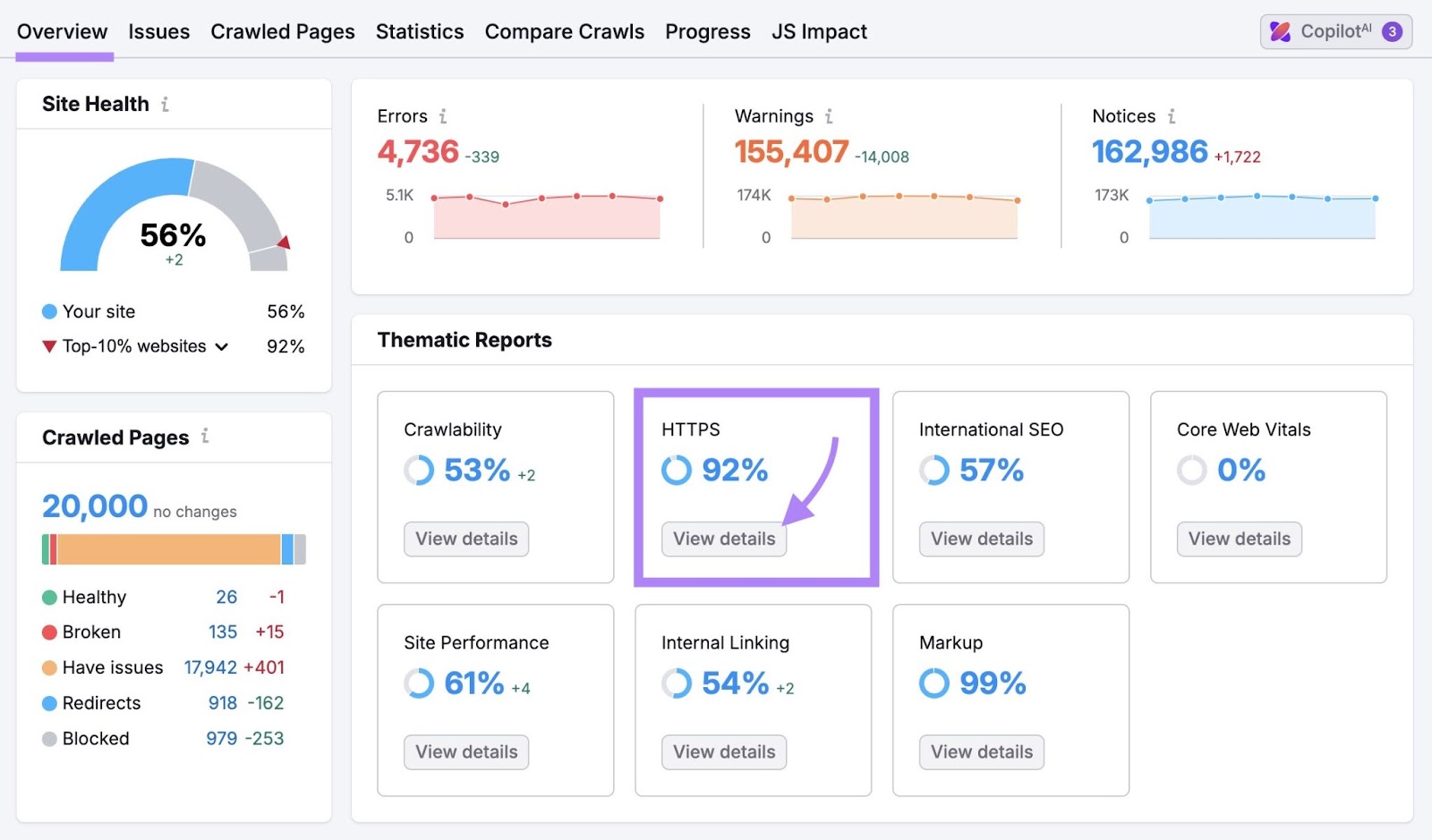Open the Copilot AI assistant
The image size is (1432, 840).
tap(1334, 31)
